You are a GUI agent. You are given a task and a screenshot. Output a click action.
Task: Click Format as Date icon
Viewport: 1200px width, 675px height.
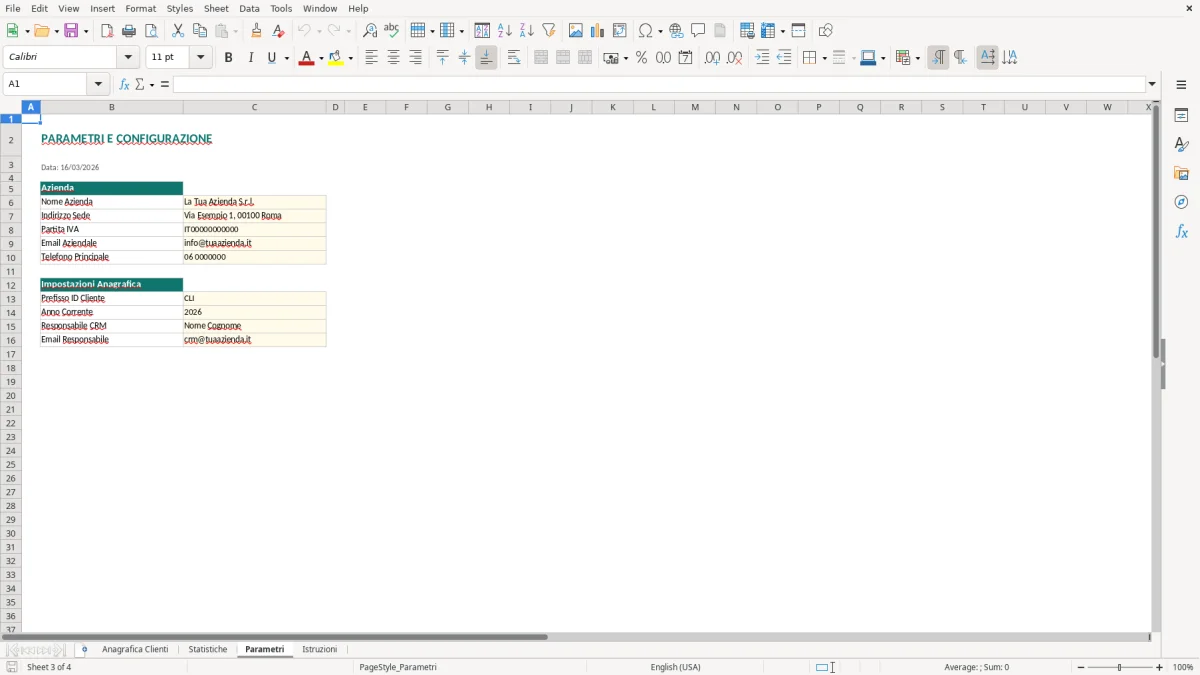tap(686, 58)
